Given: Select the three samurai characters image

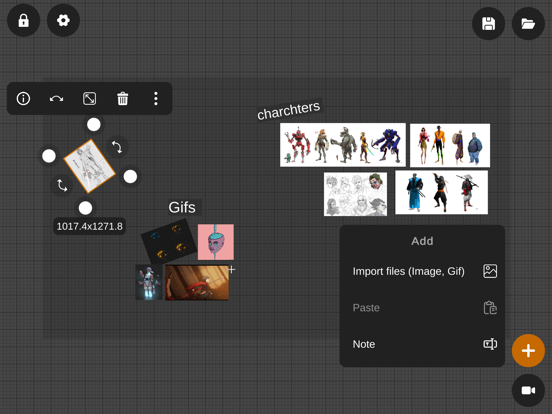Looking at the screenshot, I should point(441,192).
